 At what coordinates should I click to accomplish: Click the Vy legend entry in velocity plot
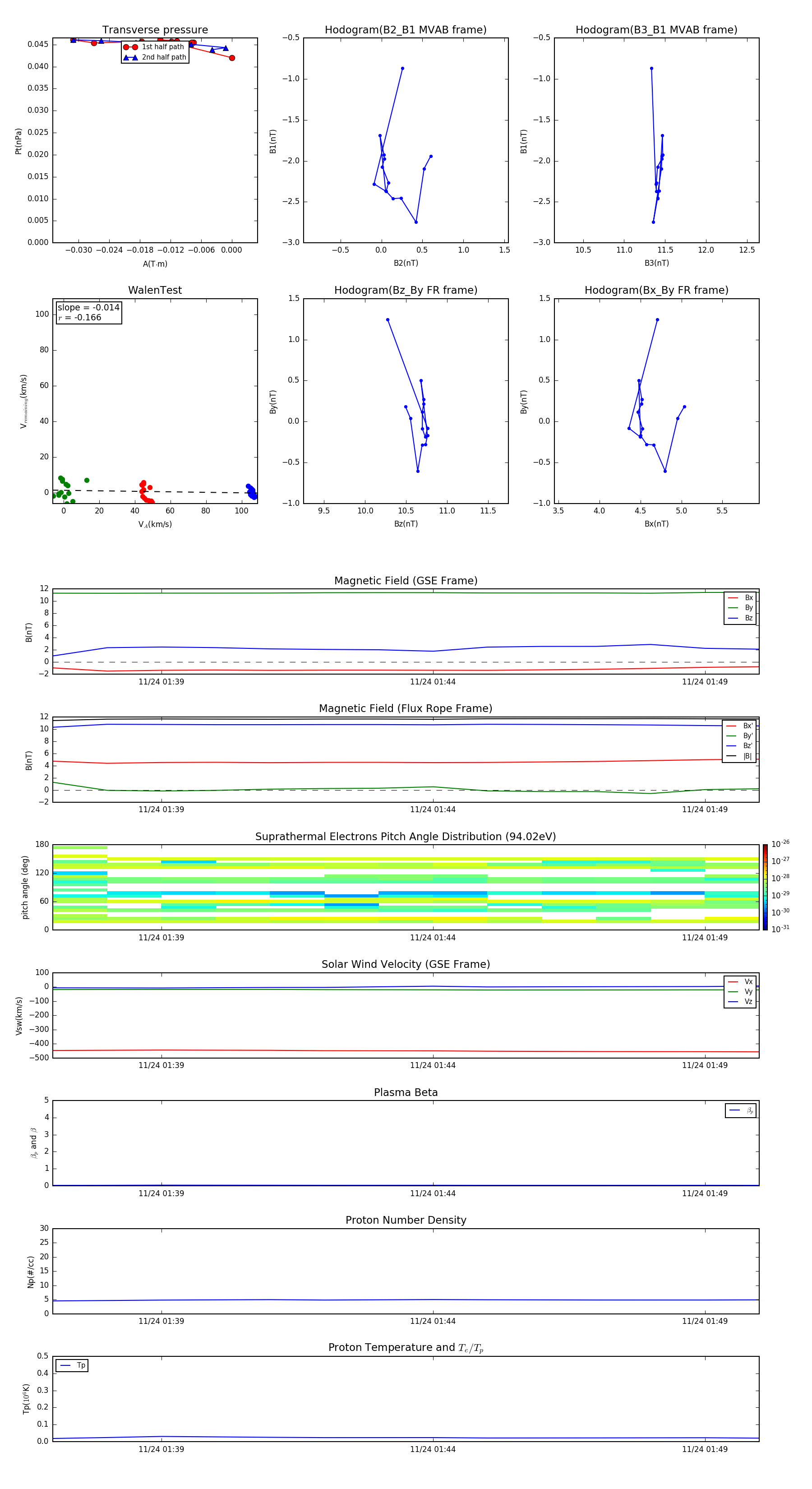[x=740, y=992]
